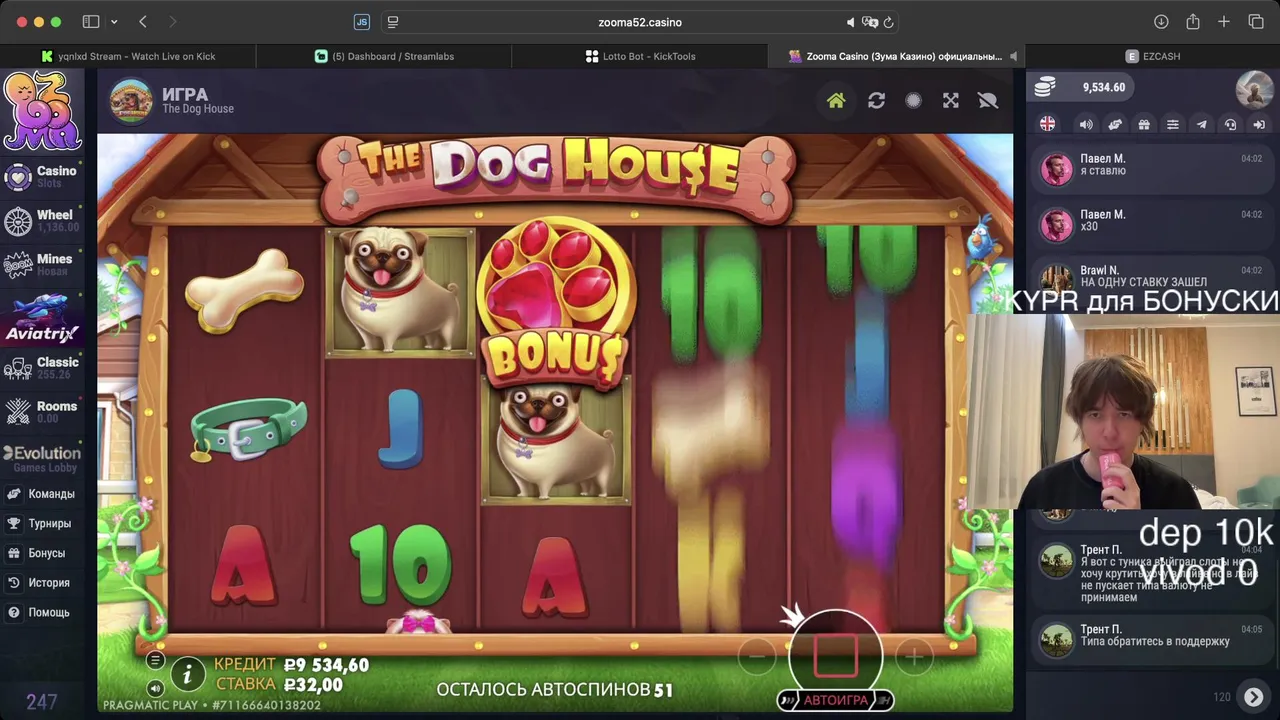Toggle in-game sound icon

[155, 688]
